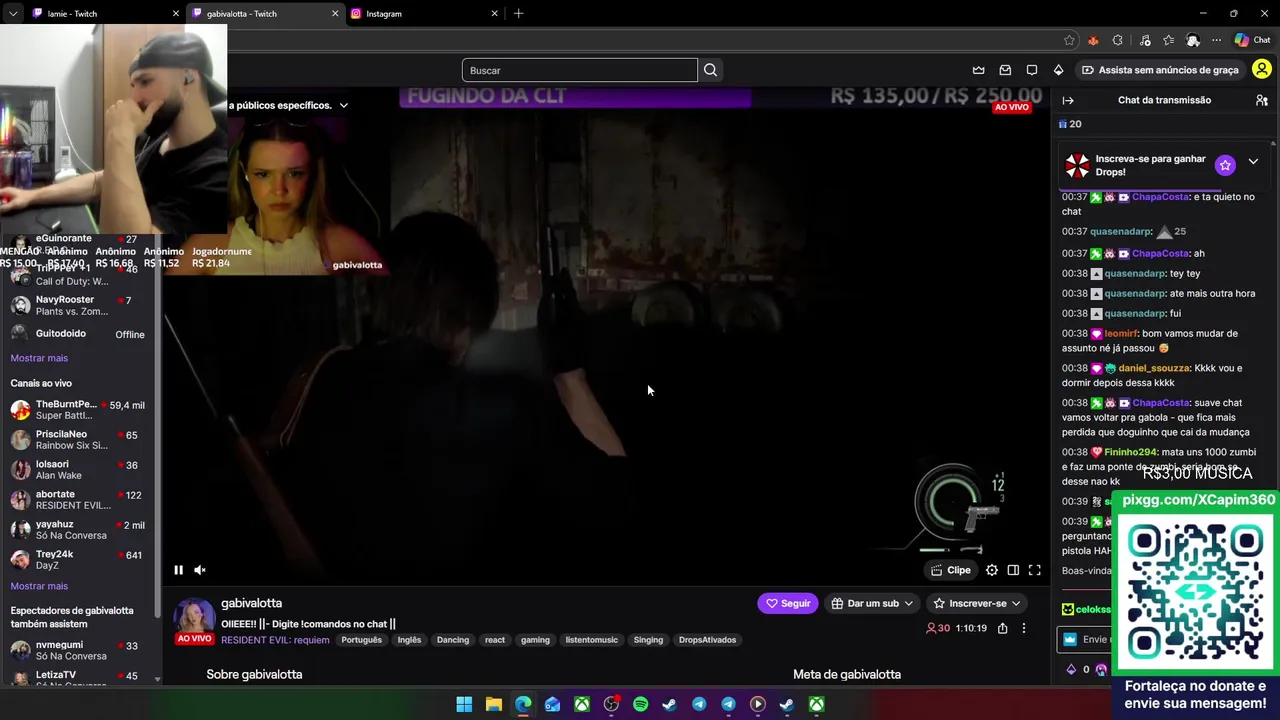
Task: Follow gabivalotta with the Seguir button
Action: point(788,603)
